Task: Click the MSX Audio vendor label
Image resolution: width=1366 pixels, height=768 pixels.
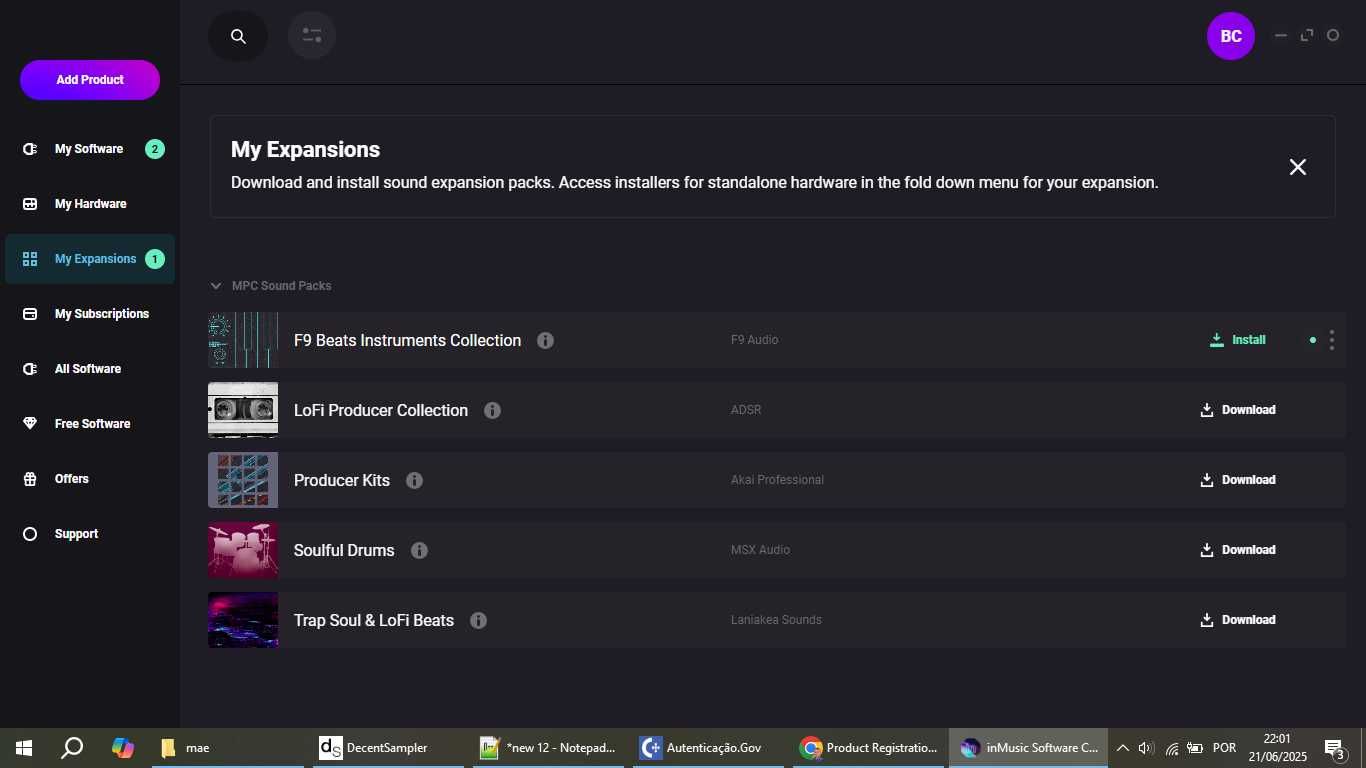Action: point(760,550)
